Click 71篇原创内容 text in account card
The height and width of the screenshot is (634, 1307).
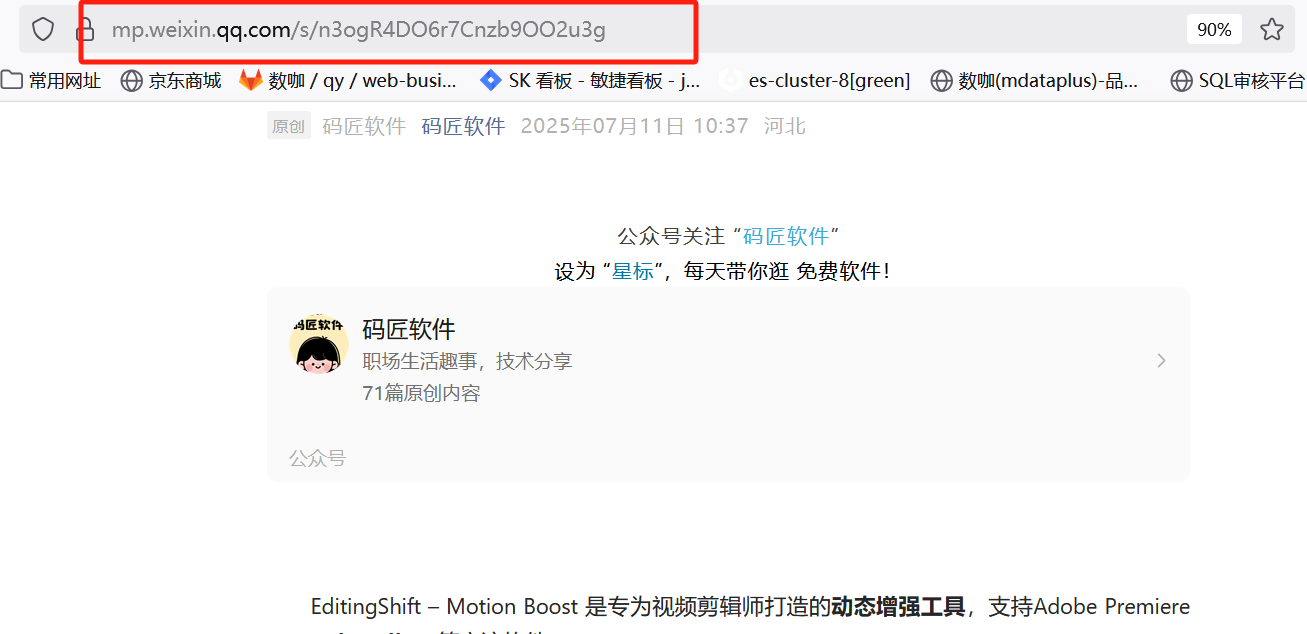(x=421, y=393)
